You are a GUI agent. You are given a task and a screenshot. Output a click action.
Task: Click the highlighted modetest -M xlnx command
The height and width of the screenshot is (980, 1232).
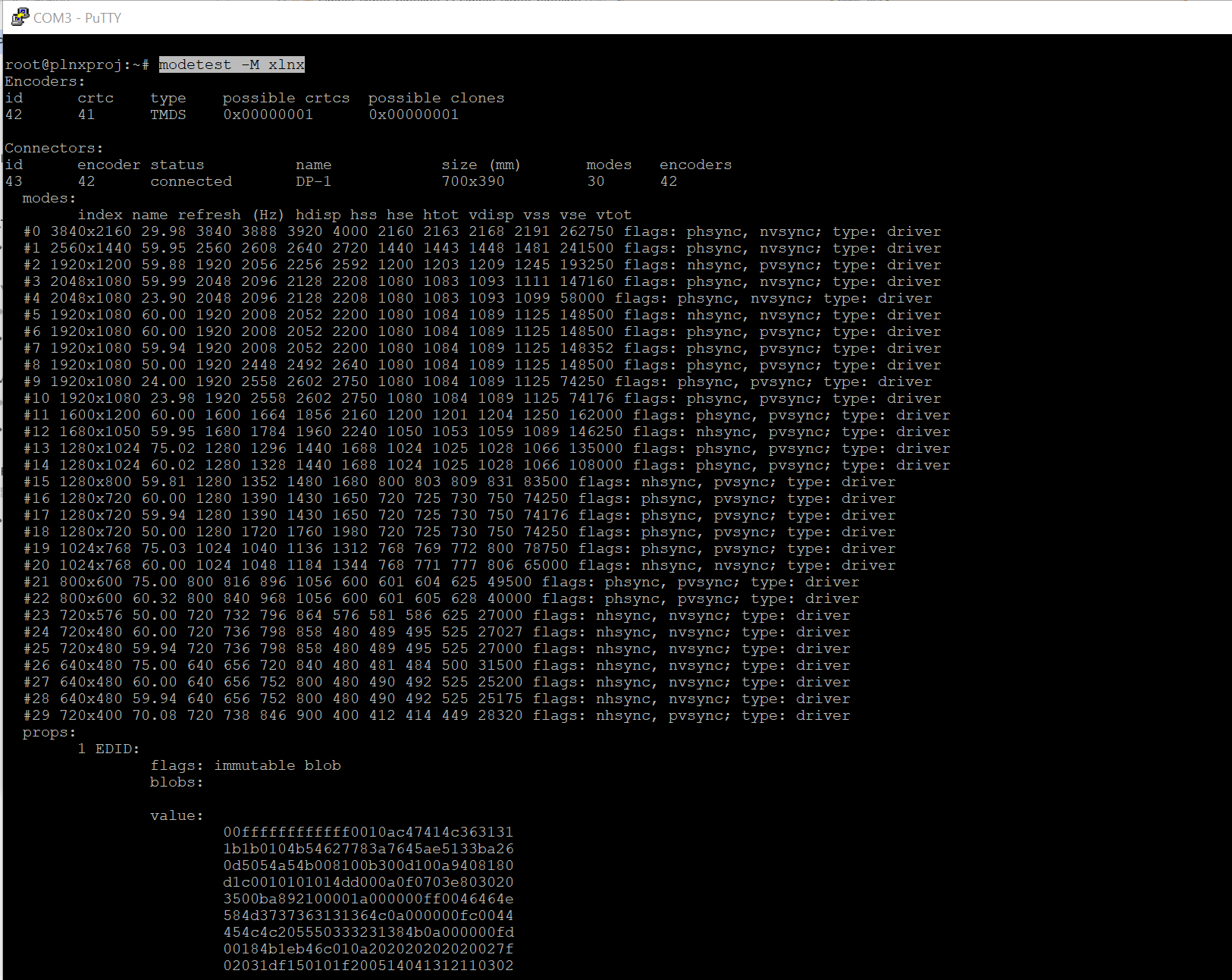(231, 64)
